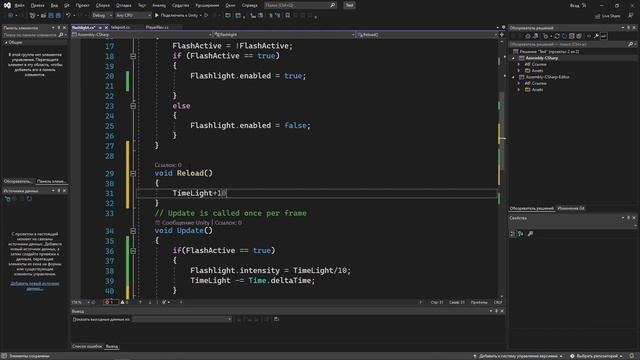This screenshot has width=640, height=360.
Task: Click the Visual Studio logo icon
Action: click(x=7, y=5)
